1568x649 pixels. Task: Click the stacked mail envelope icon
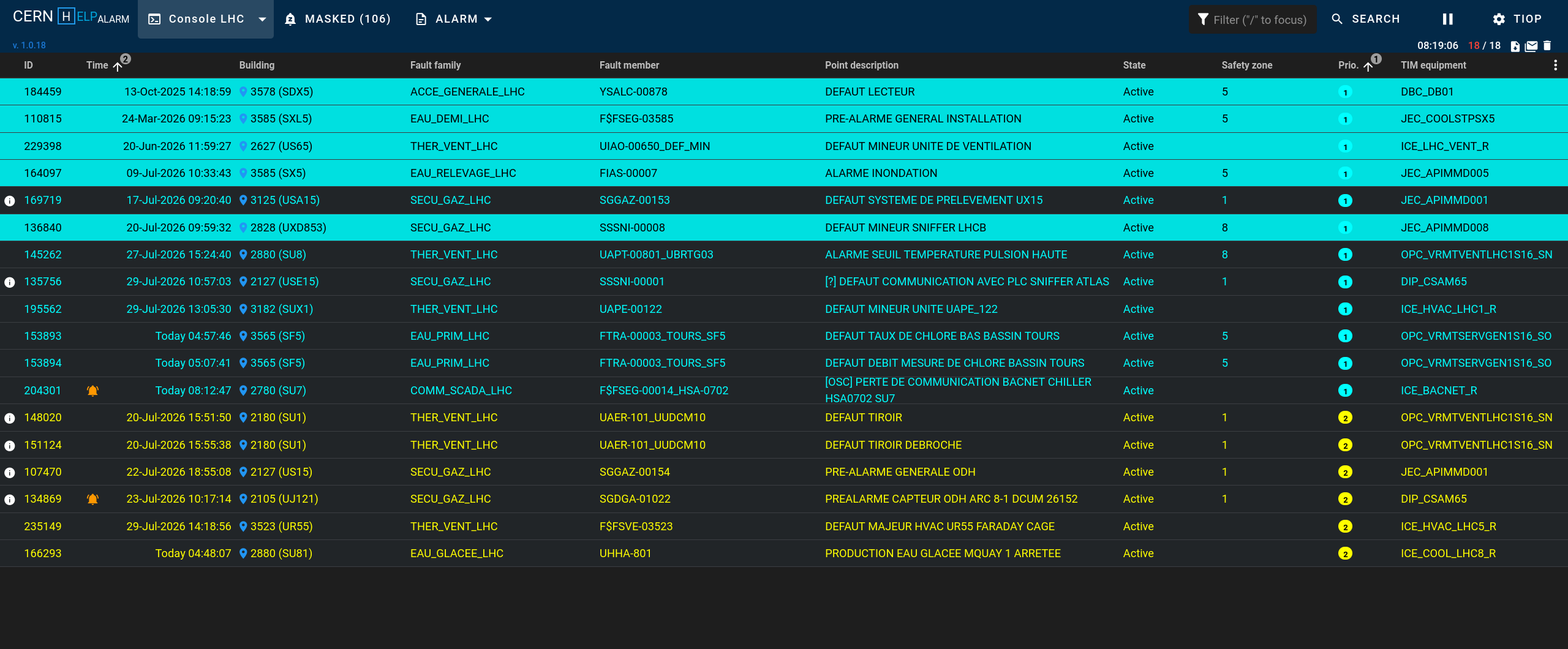[x=1531, y=46]
